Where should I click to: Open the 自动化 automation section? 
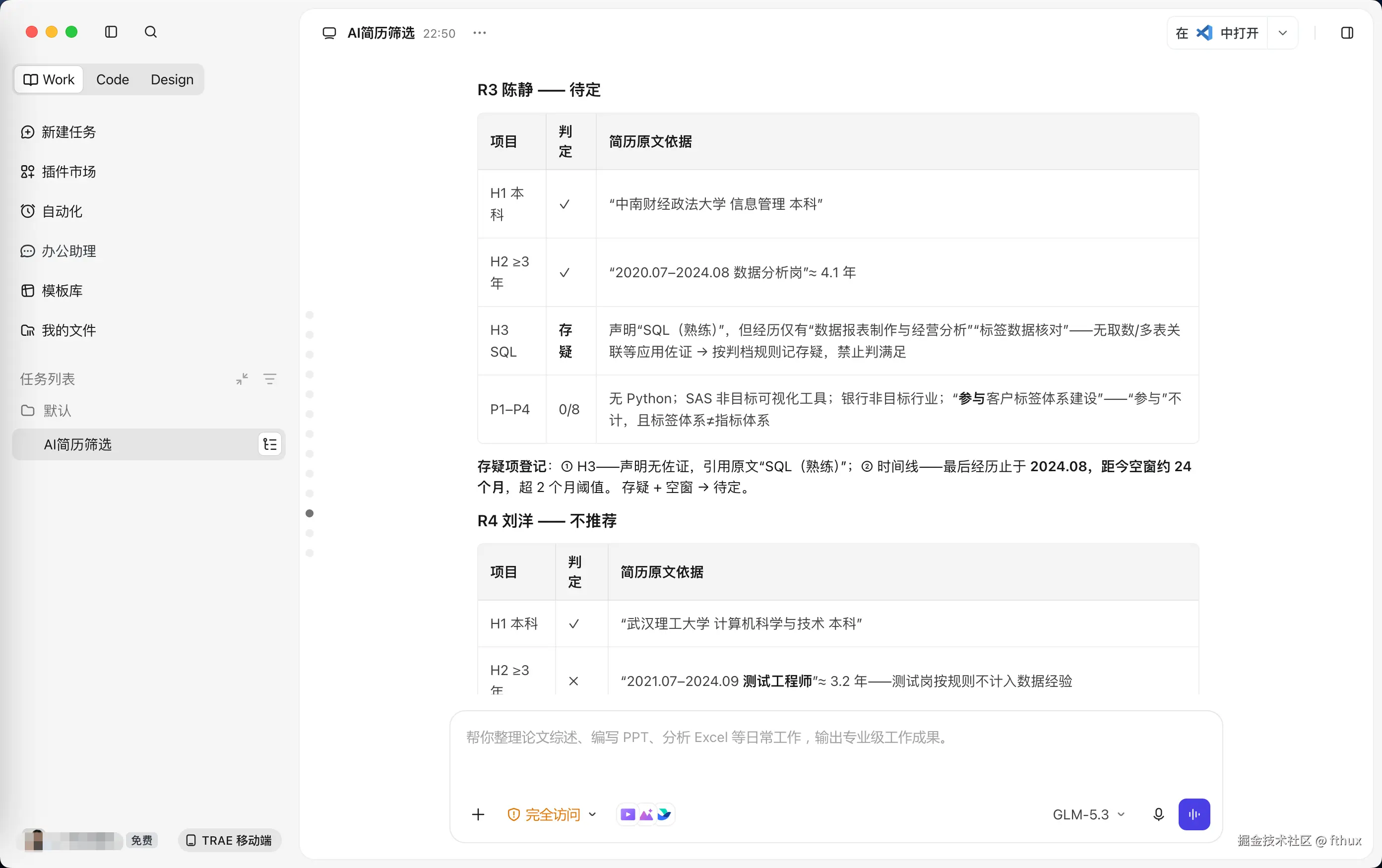(52, 211)
